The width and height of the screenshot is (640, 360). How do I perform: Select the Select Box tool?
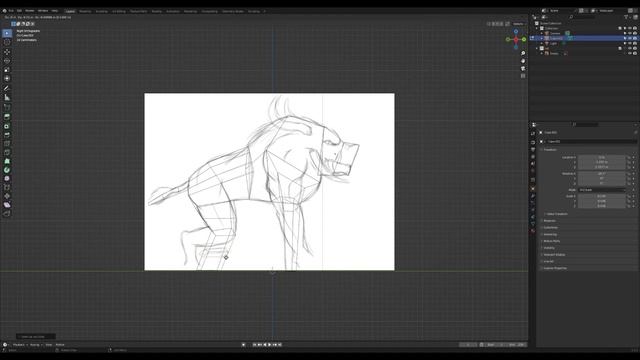coord(7,33)
